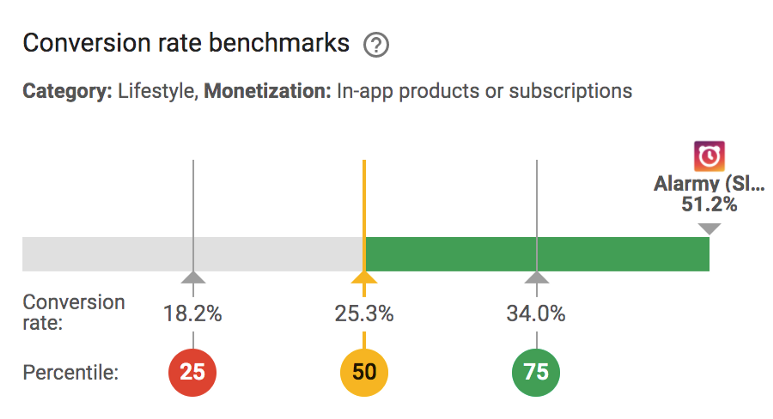Click the 18.2% conversion rate value

tap(193, 314)
